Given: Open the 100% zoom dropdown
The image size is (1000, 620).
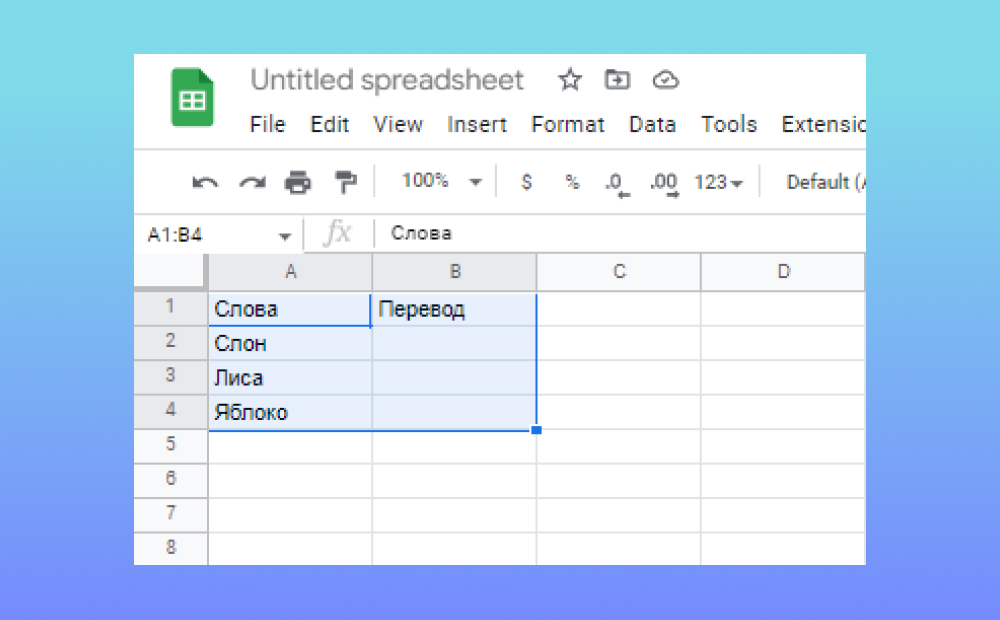Looking at the screenshot, I should [x=441, y=181].
